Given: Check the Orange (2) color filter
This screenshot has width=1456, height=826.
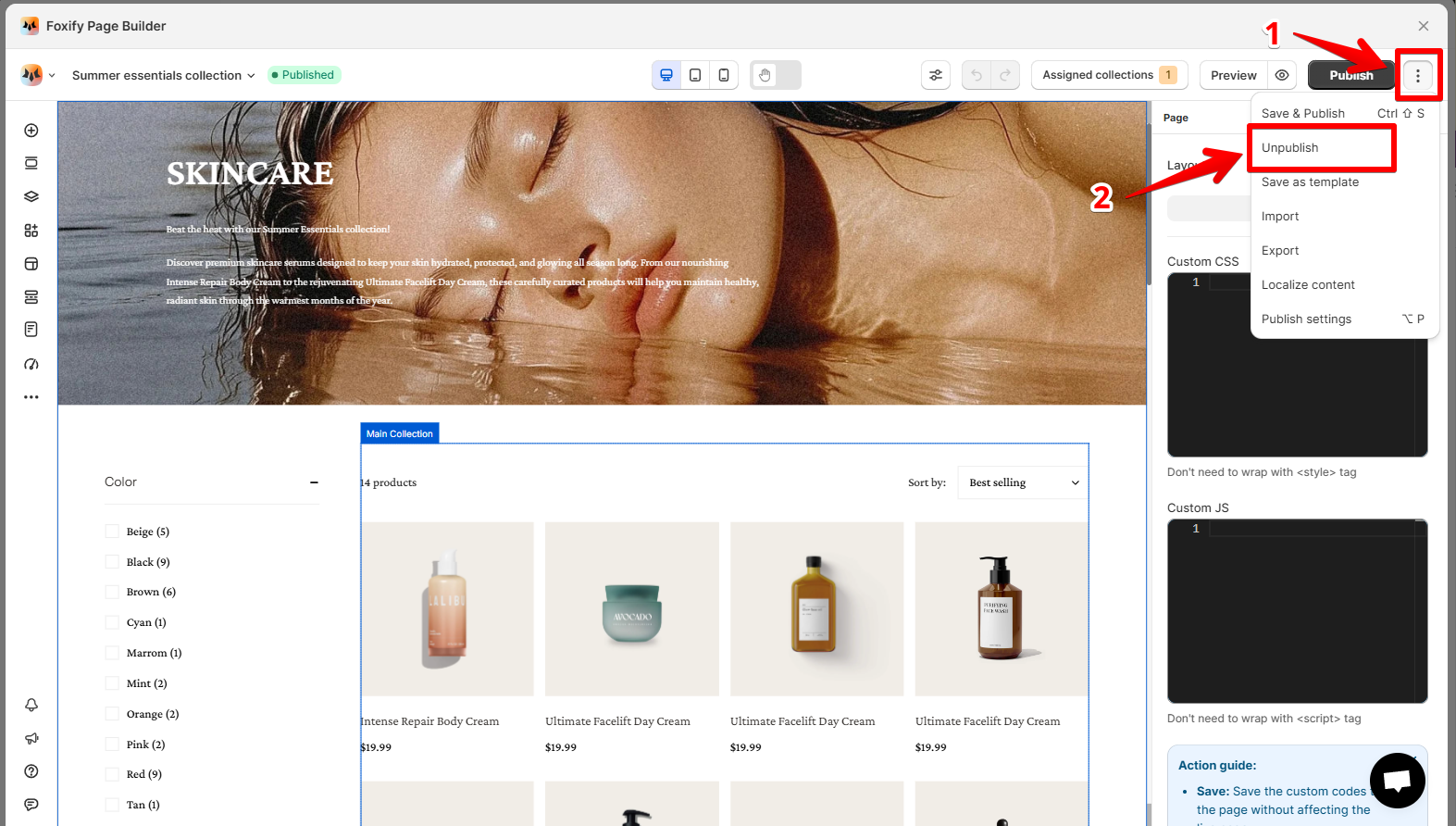Looking at the screenshot, I should pyautogui.click(x=112, y=714).
